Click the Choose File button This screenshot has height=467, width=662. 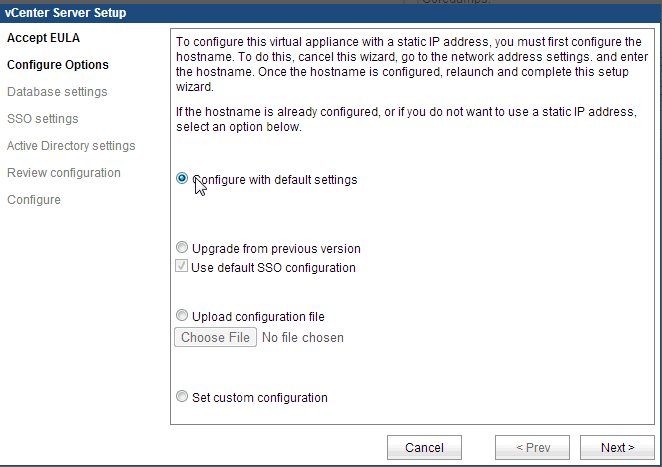click(215, 338)
